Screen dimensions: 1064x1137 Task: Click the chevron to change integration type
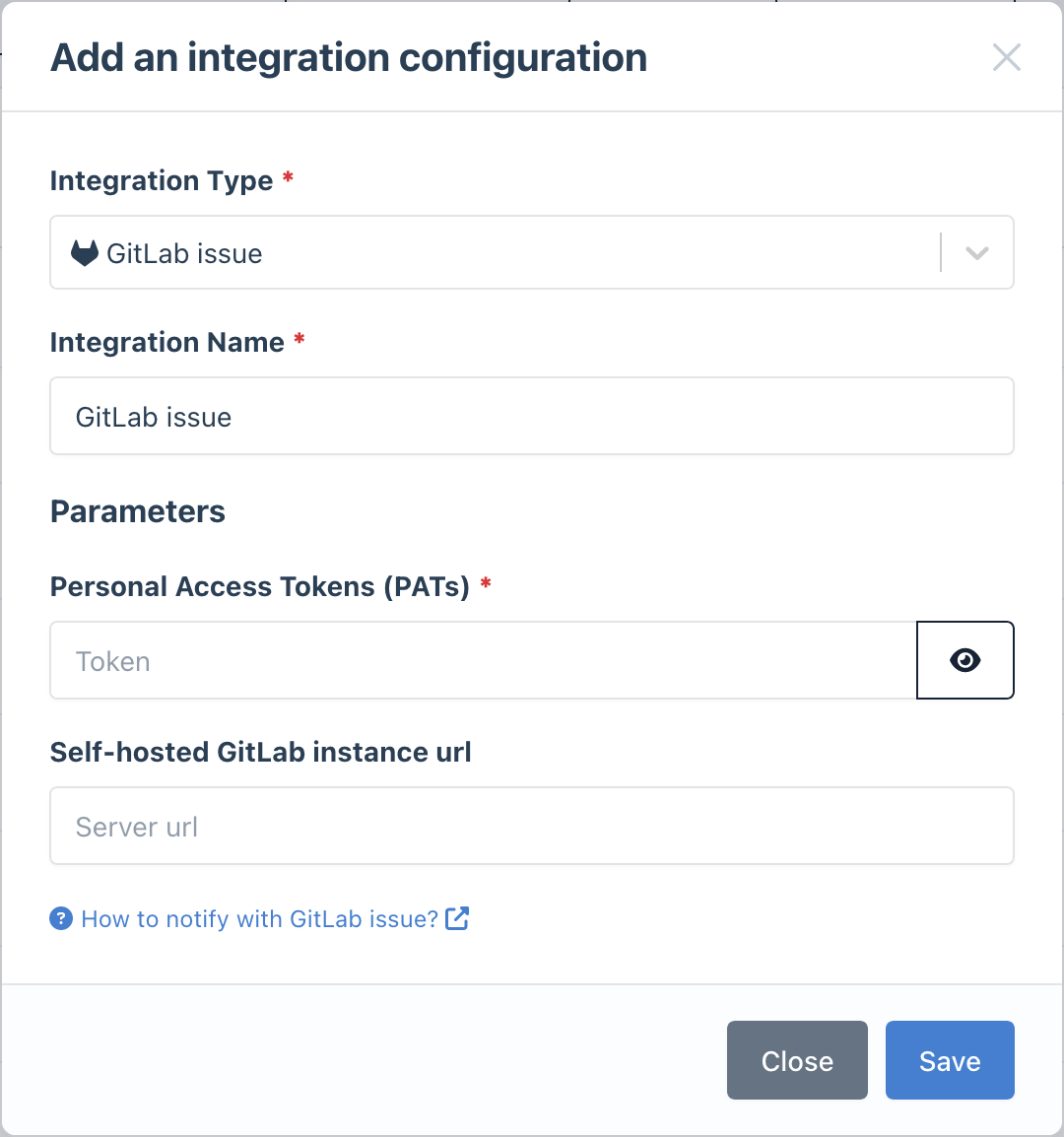(976, 252)
